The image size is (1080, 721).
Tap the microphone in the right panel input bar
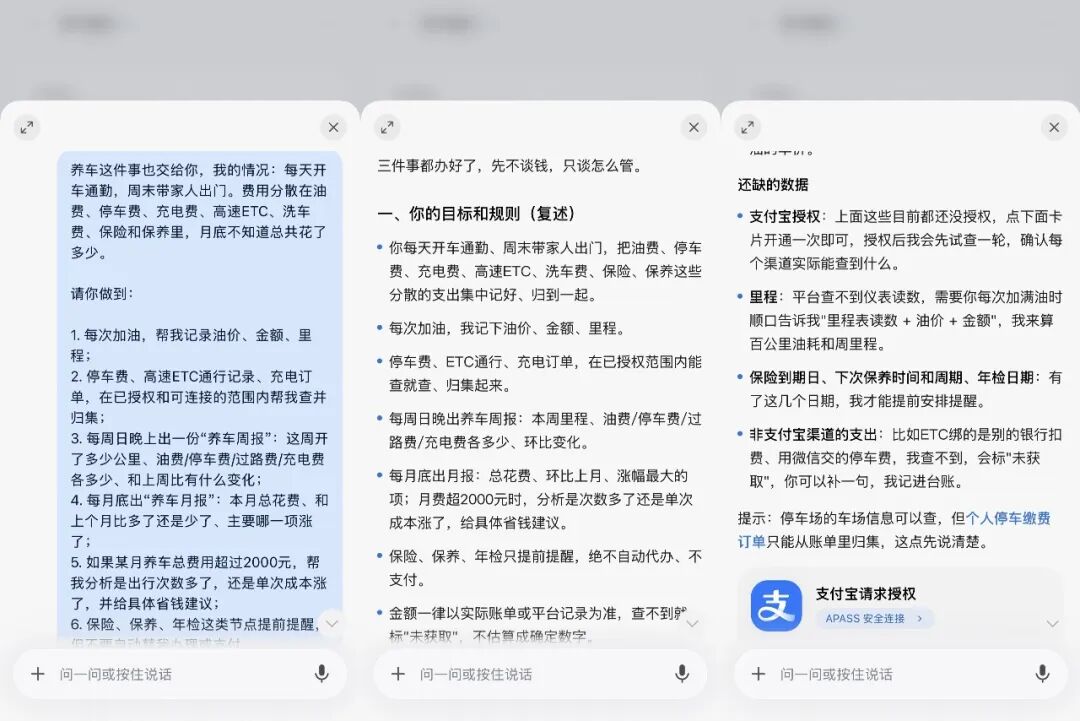pyautogui.click(x=1042, y=673)
